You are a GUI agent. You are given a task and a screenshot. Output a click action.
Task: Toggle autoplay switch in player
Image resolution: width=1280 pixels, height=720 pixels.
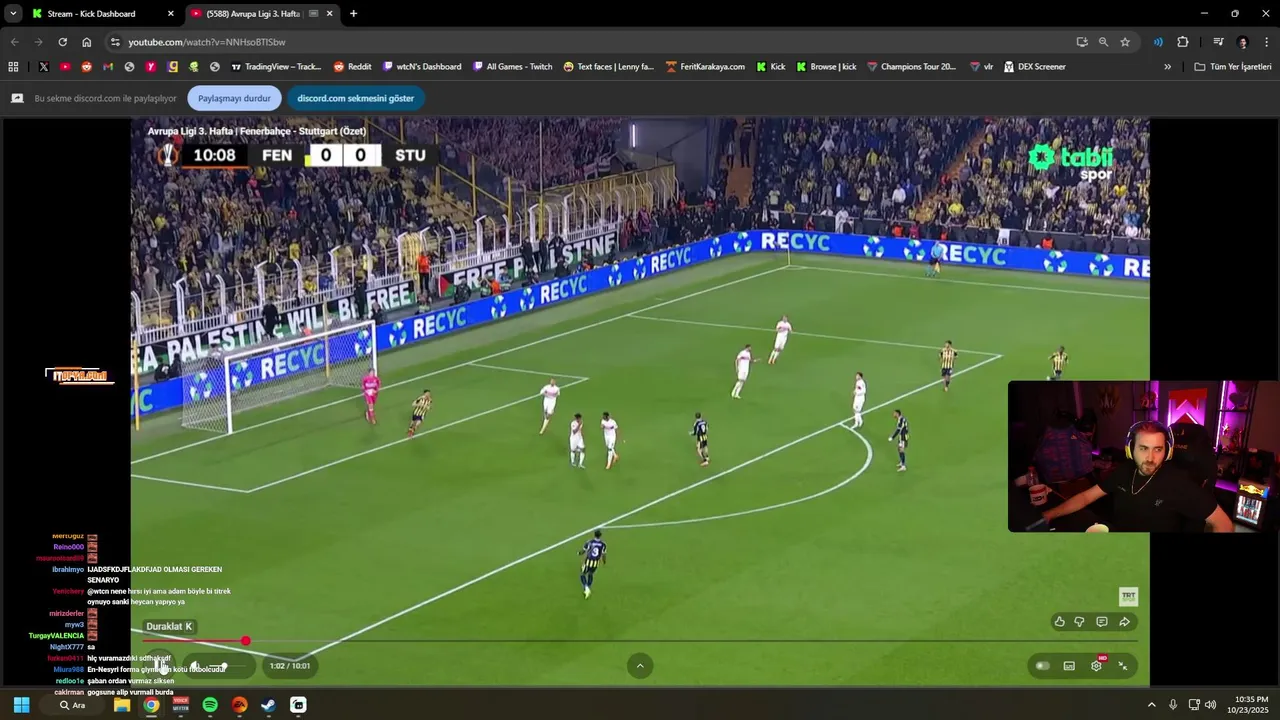click(1042, 666)
